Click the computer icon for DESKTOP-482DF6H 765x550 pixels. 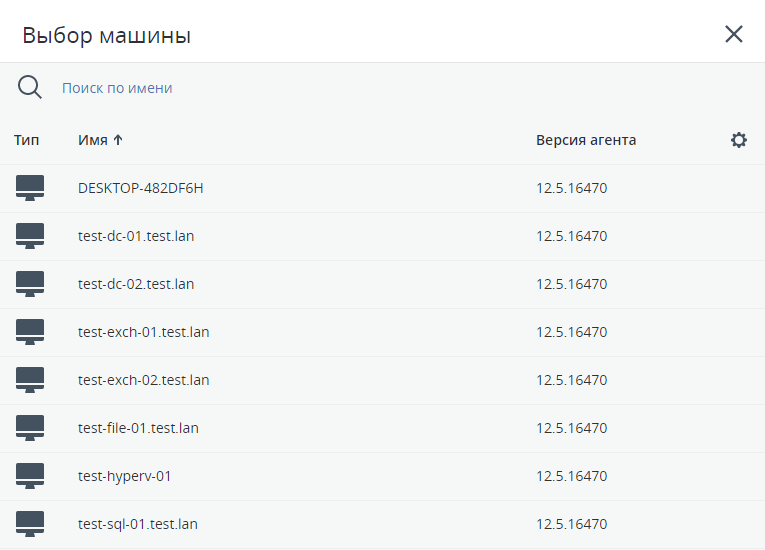pyautogui.click(x=30, y=188)
